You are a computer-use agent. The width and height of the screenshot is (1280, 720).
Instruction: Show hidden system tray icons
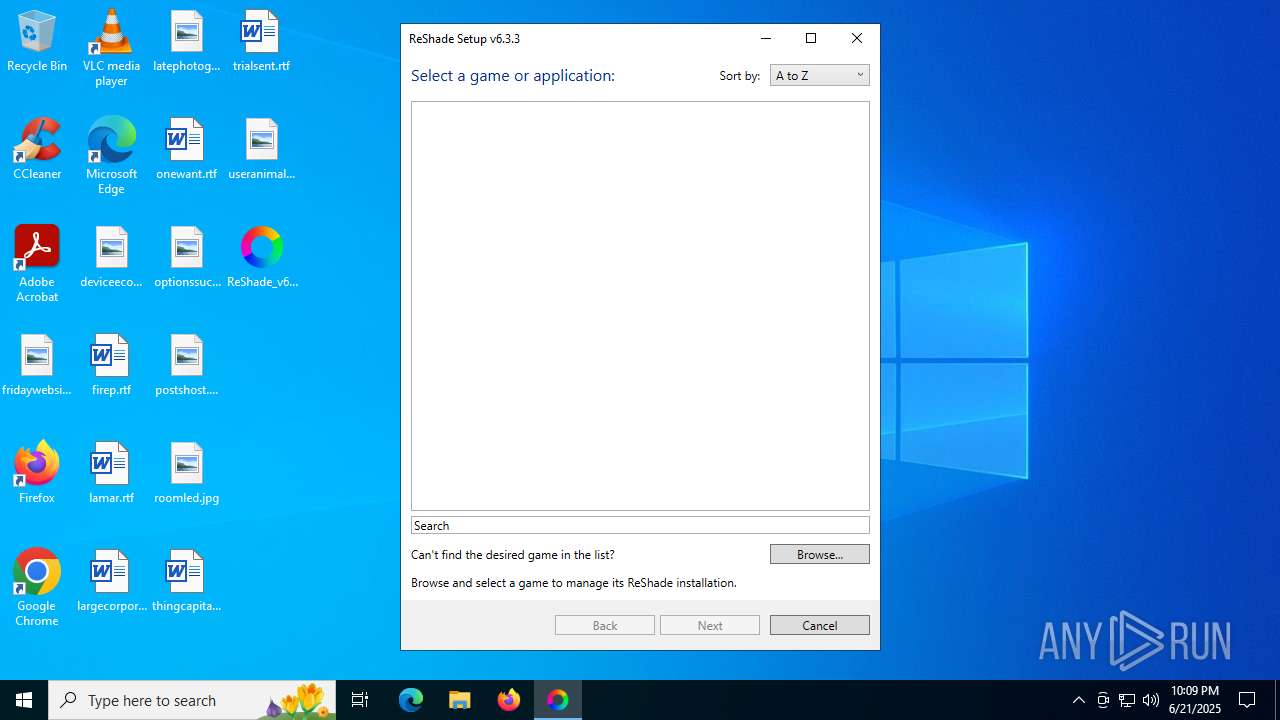pos(1078,700)
